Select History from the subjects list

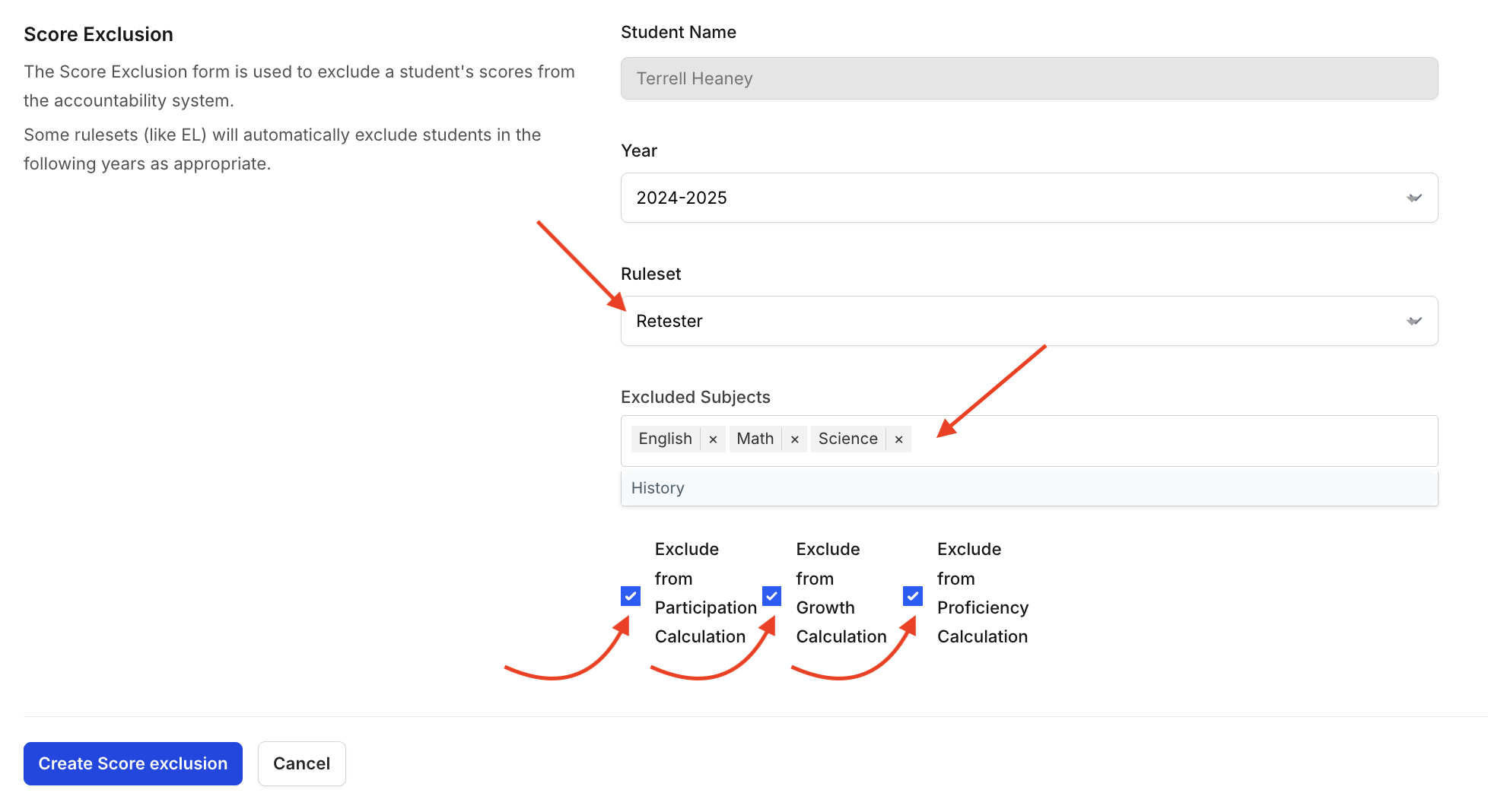pyautogui.click(x=658, y=488)
